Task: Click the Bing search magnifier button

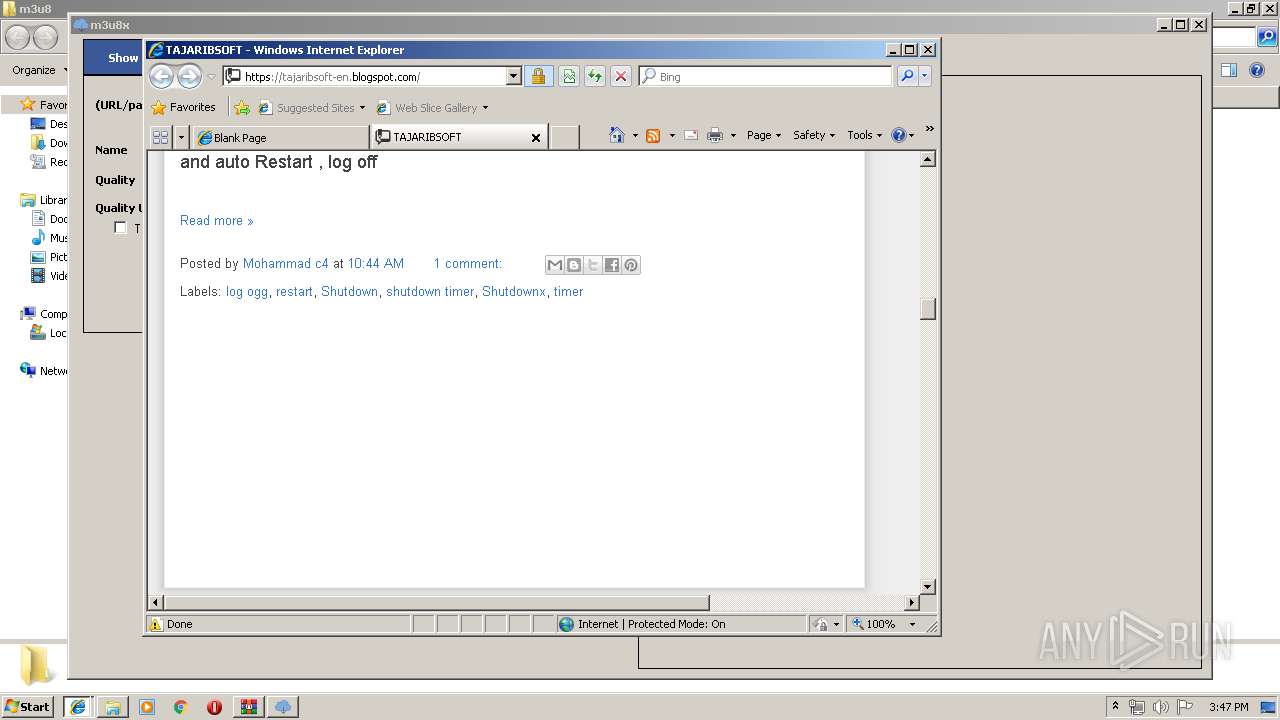Action: pyautogui.click(x=907, y=76)
